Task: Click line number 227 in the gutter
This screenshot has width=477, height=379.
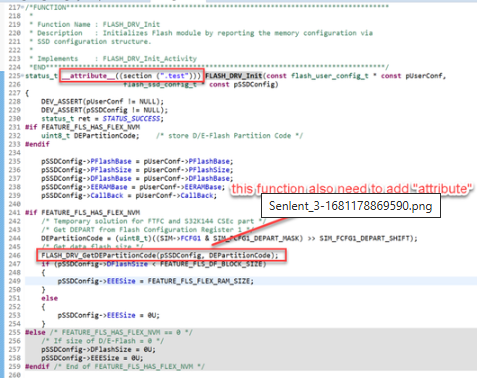Action: [x=14, y=93]
